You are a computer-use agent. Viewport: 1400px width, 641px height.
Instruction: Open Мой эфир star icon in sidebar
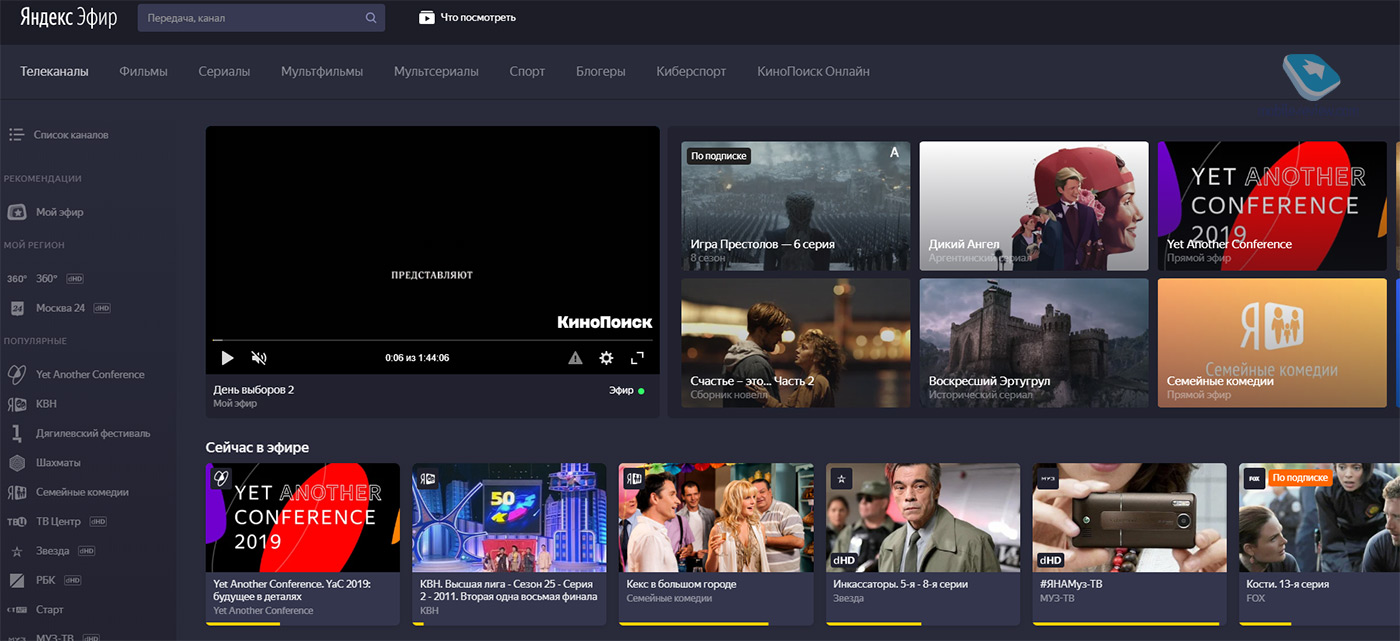(17, 213)
